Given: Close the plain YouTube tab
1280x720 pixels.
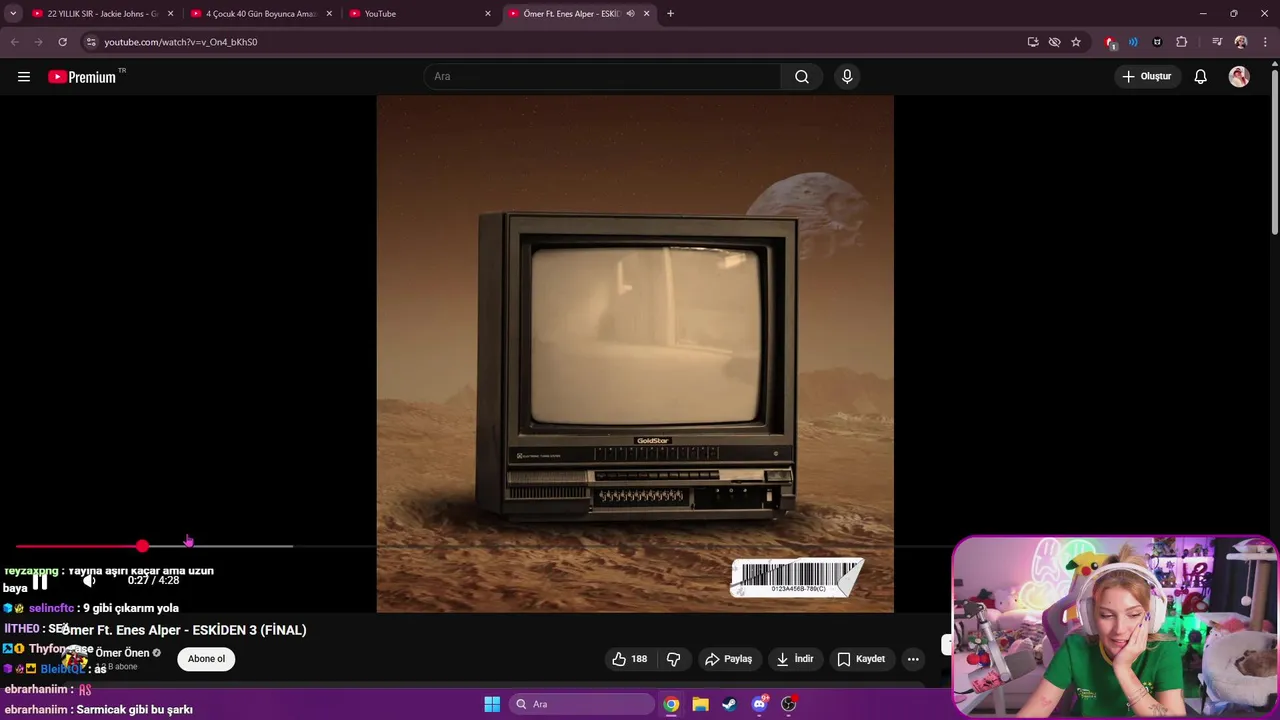Looking at the screenshot, I should click(488, 14).
